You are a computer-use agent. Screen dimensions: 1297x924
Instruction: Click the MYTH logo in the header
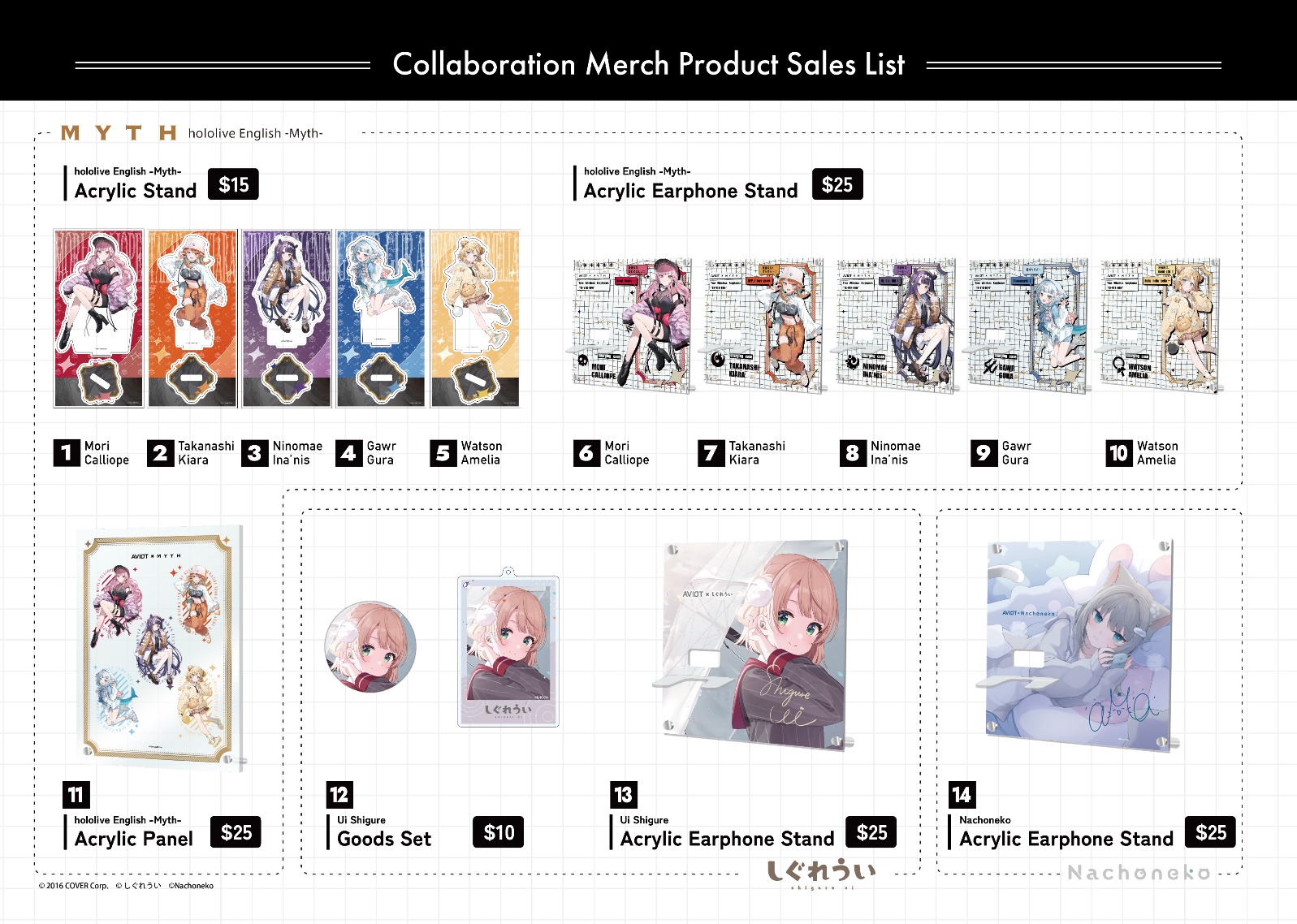point(119,133)
